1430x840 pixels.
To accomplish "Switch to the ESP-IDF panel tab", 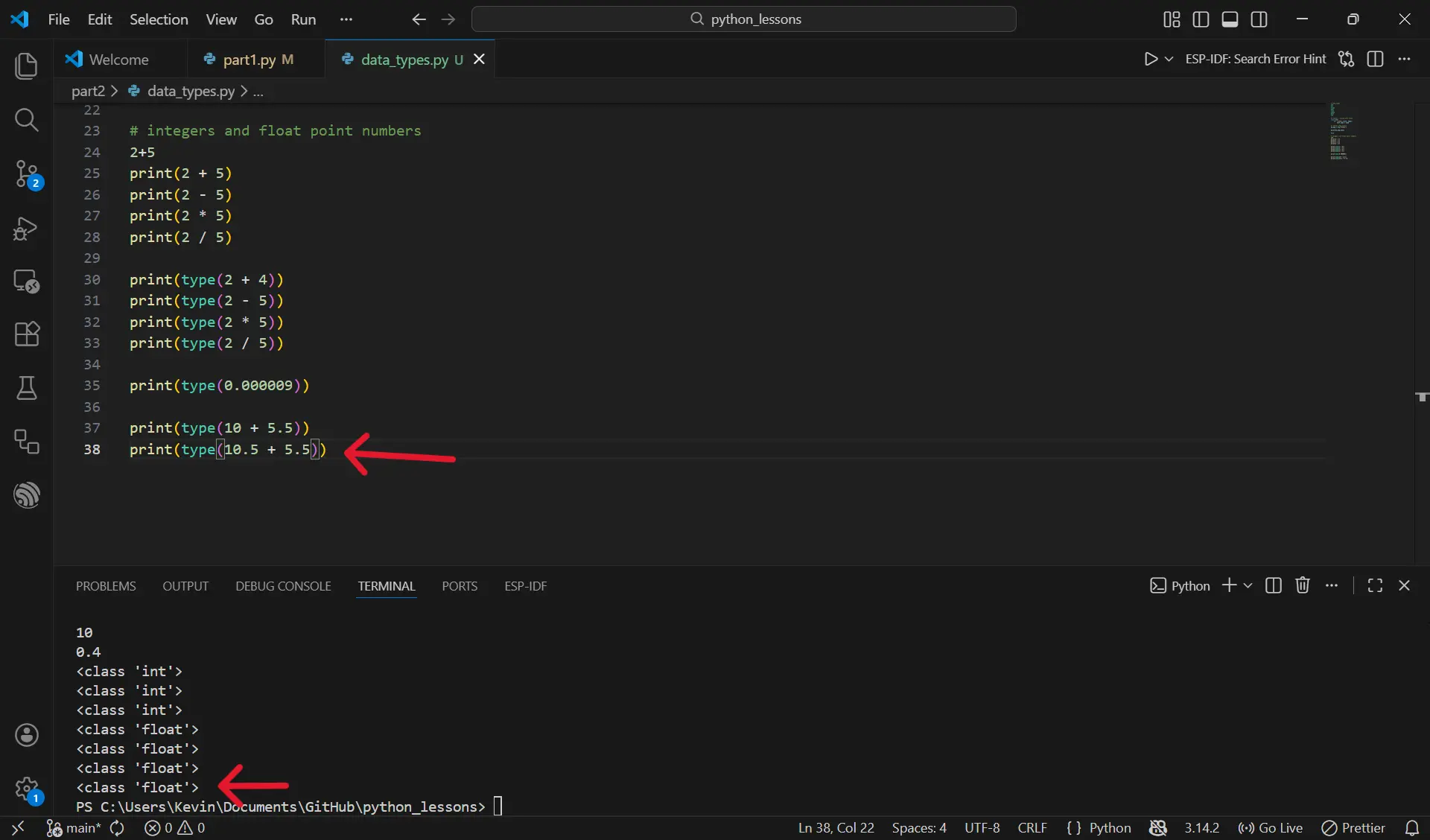I will 526,586.
